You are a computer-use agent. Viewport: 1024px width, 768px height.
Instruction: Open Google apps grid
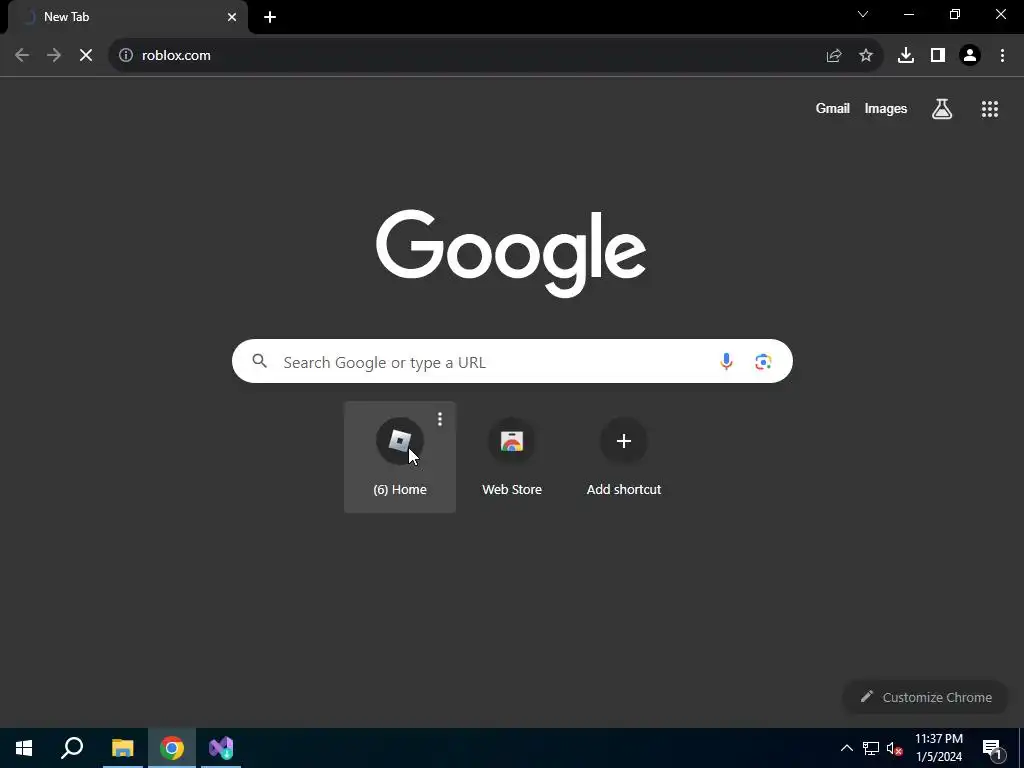tap(990, 108)
